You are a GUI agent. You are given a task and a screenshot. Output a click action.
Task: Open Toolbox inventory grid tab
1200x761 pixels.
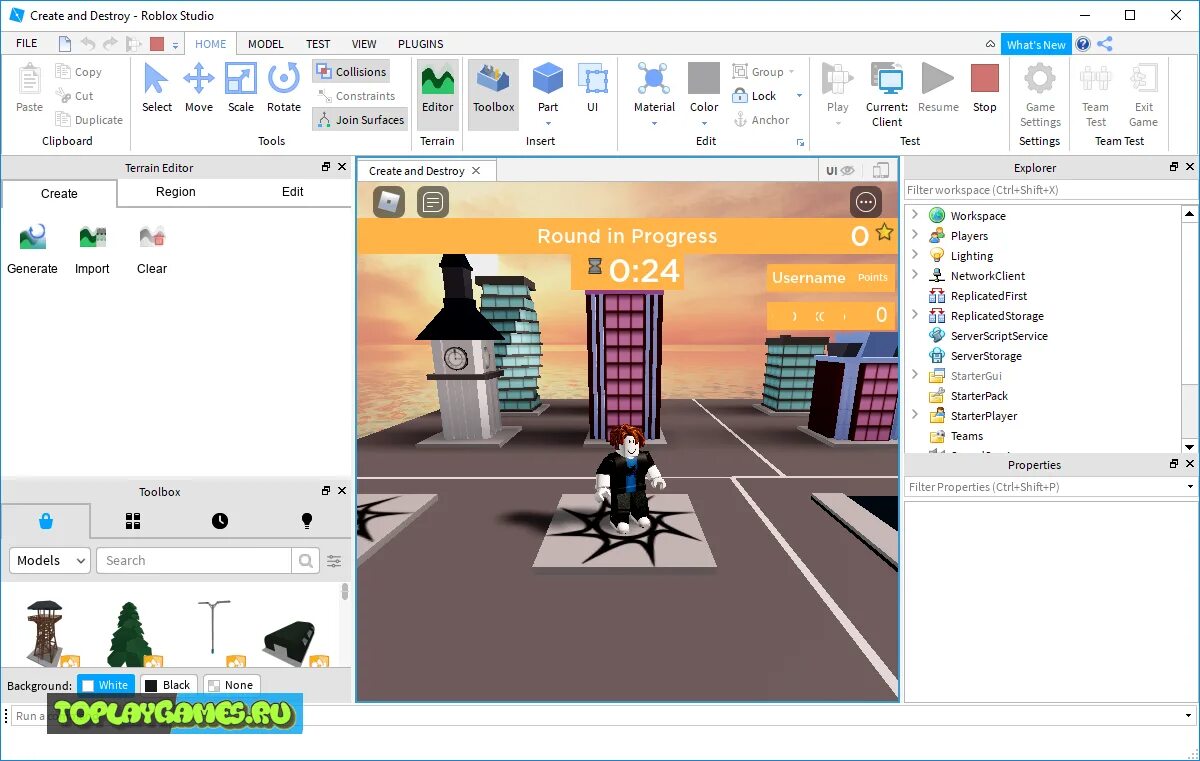133,521
